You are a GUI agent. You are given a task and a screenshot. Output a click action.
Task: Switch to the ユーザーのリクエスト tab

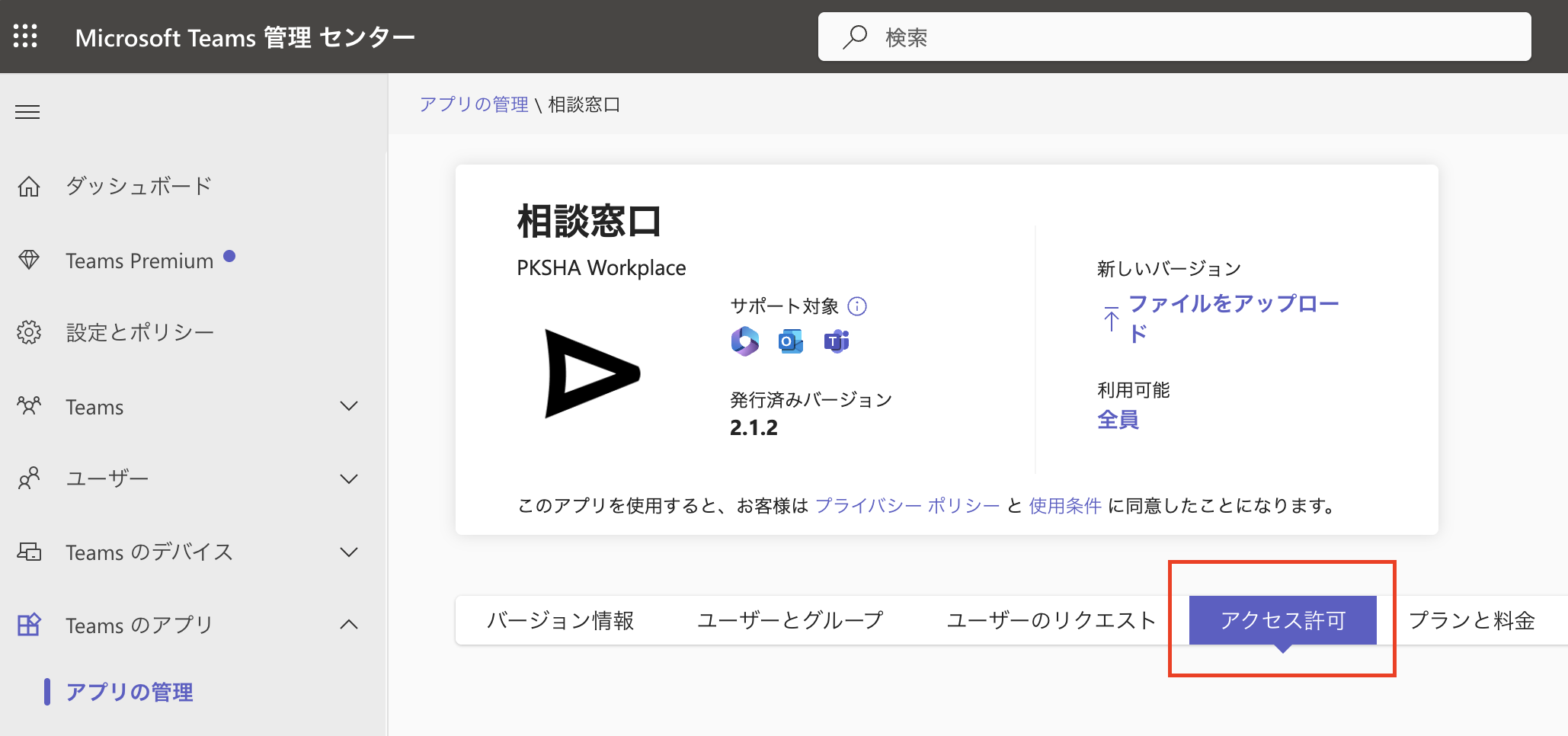1051,621
